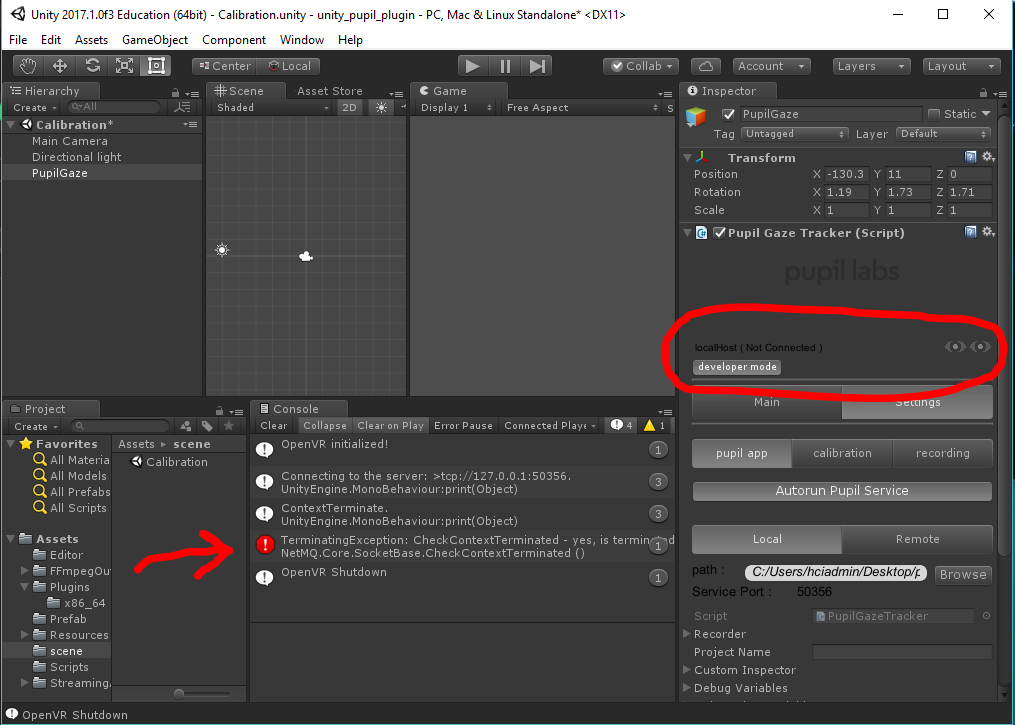
Task: Open the File menu
Action: coord(18,39)
